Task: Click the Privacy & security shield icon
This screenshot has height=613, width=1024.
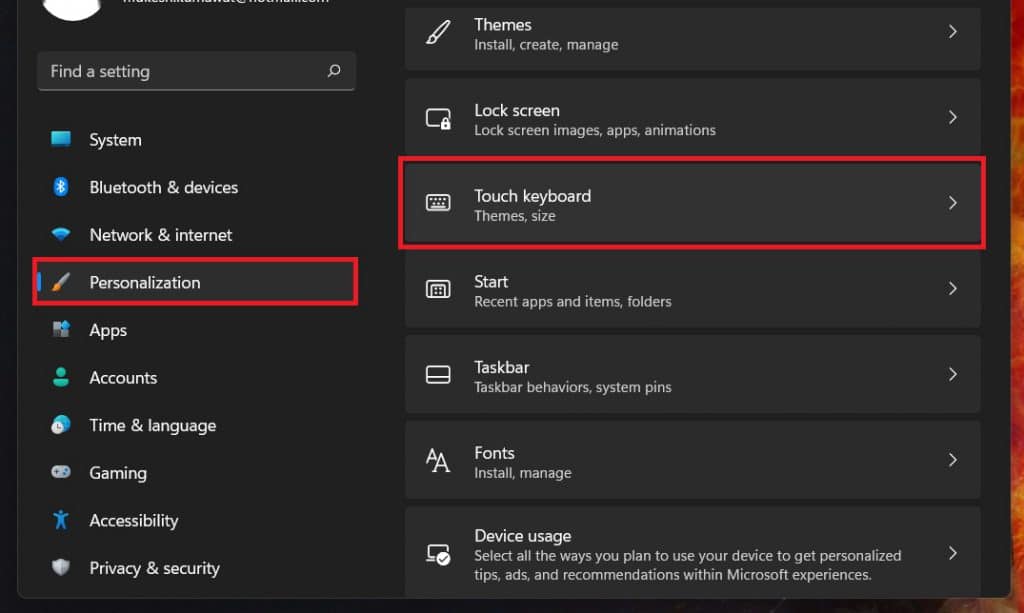Action: (61, 567)
